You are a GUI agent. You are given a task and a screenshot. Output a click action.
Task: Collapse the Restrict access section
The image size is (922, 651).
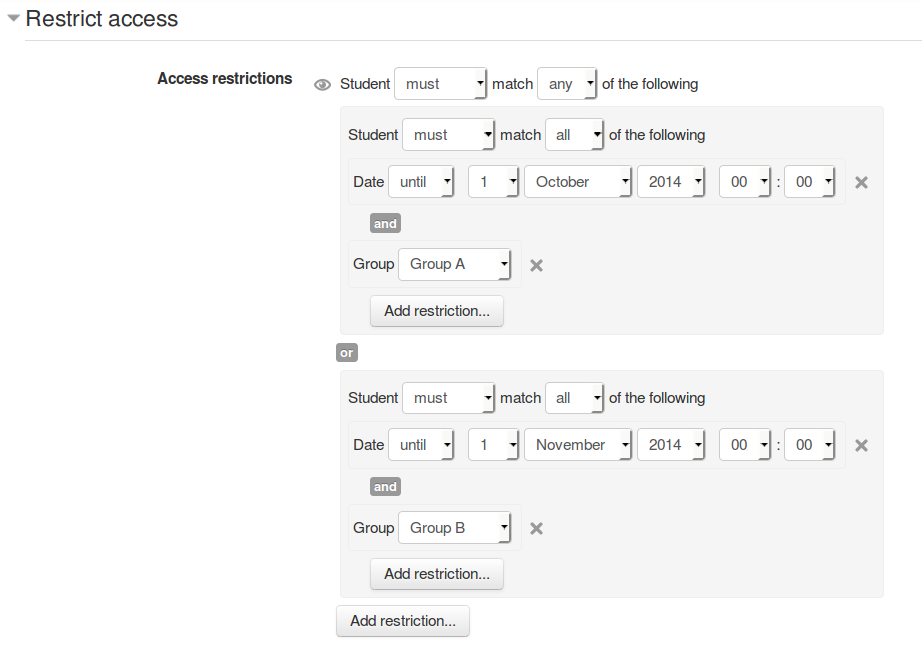(13, 18)
